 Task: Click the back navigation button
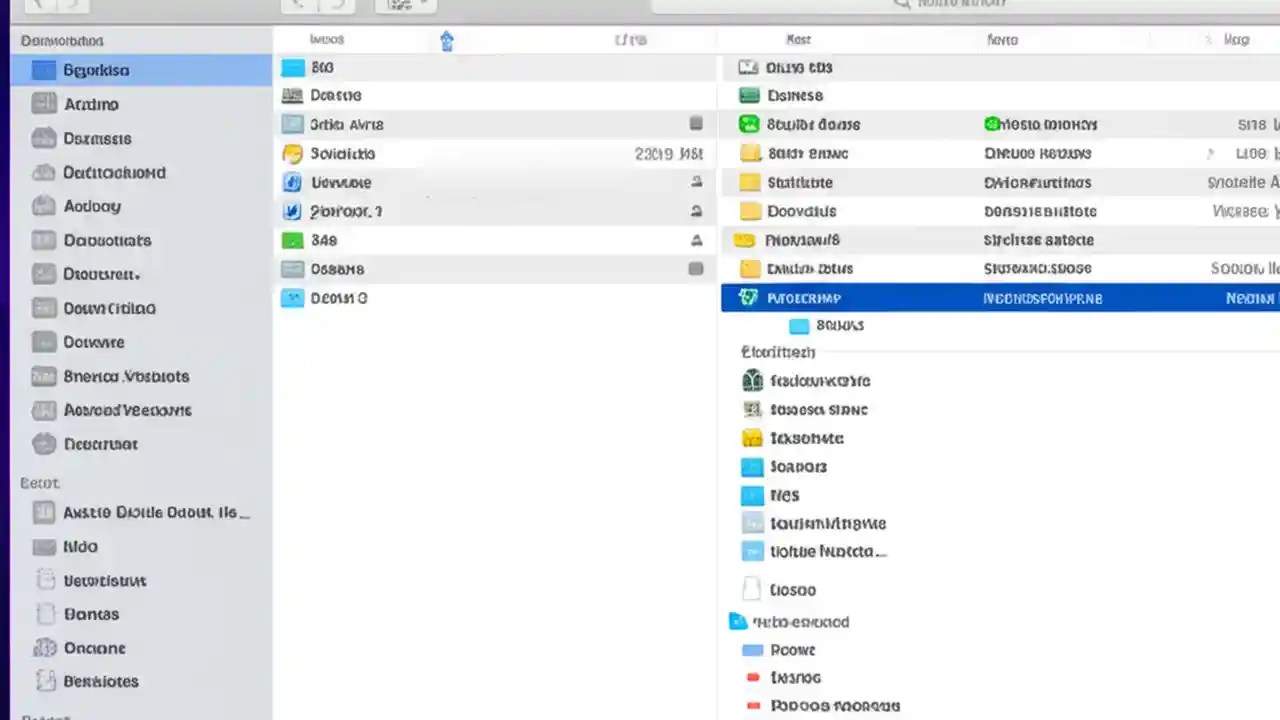tap(296, 5)
